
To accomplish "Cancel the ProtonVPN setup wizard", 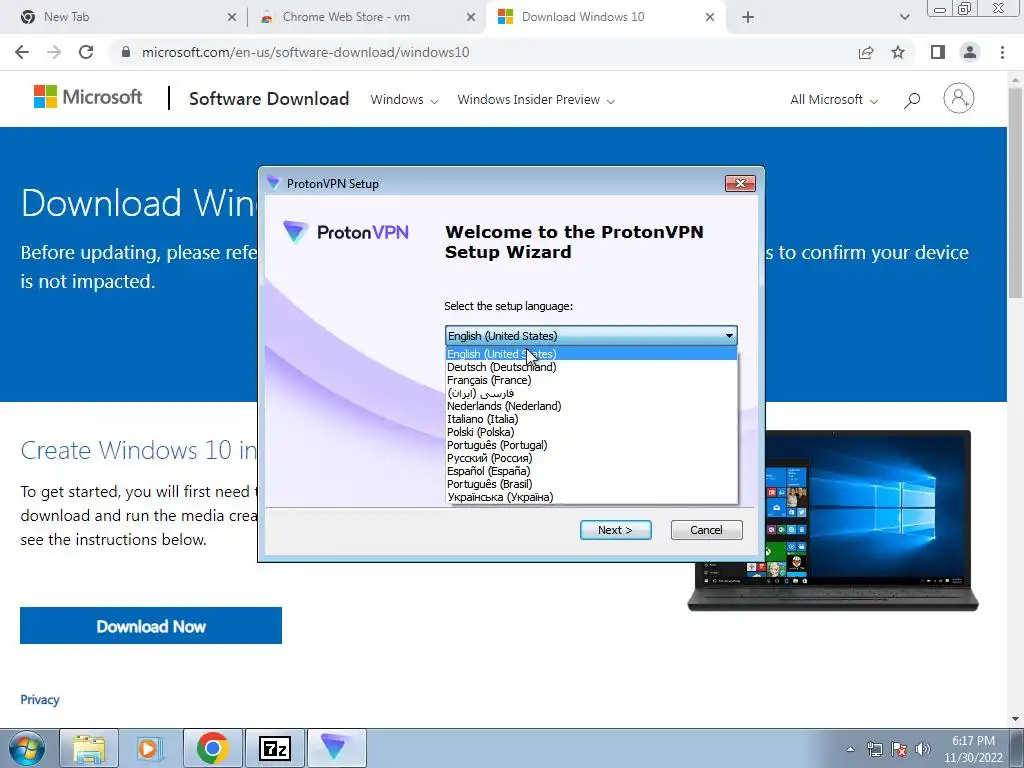I will pos(707,530).
